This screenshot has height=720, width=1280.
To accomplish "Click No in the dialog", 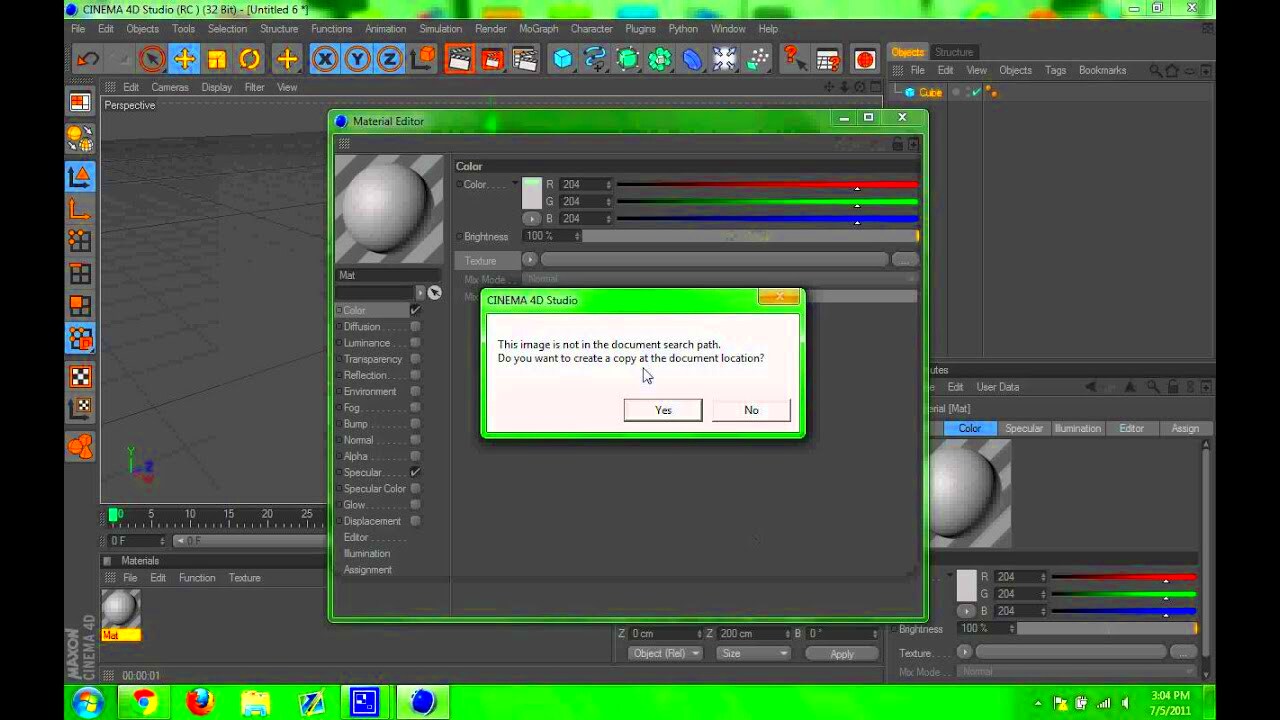I will tap(751, 410).
